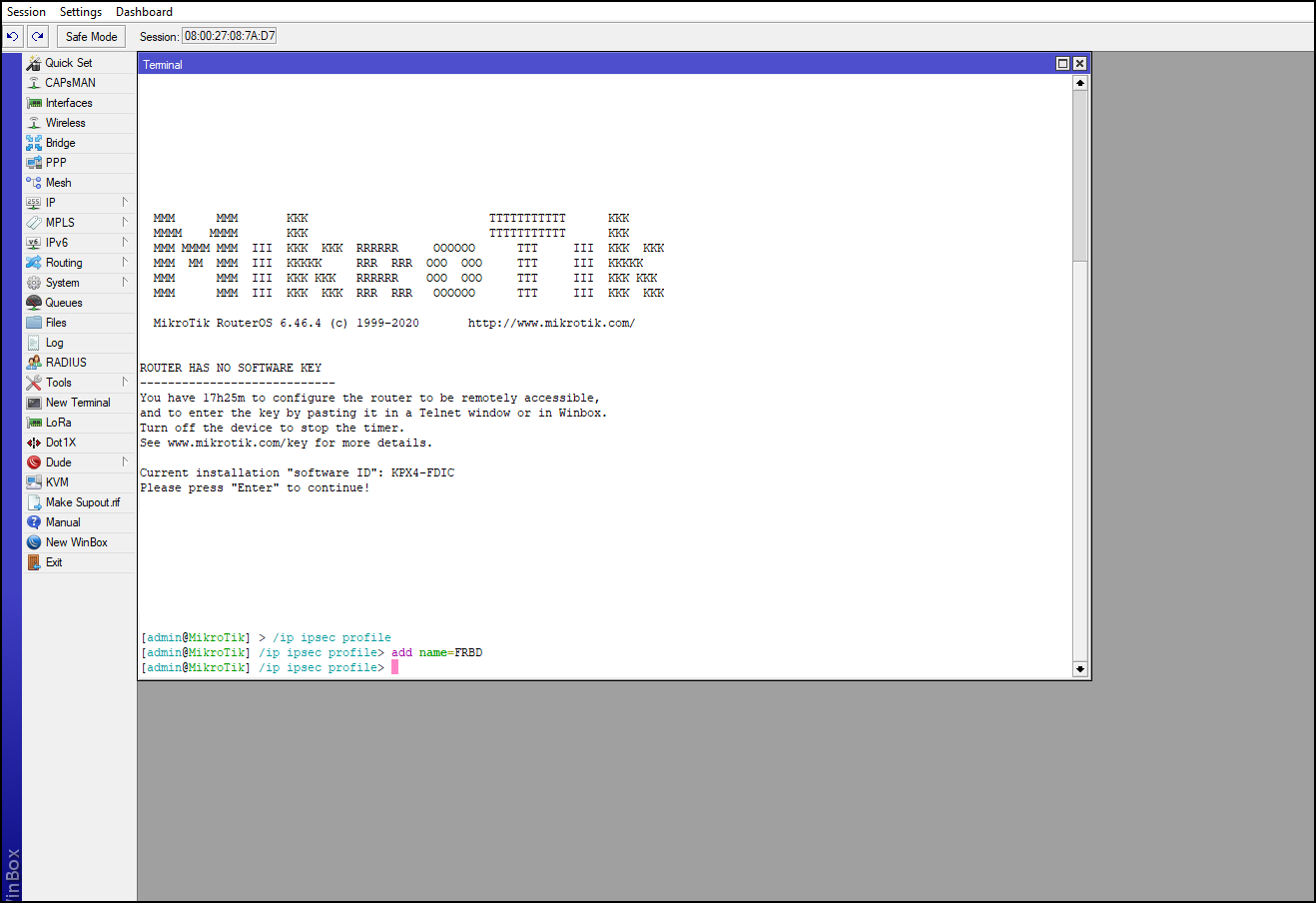This screenshot has height=903, width=1316.
Task: Open Quick Set from the sidebar
Action: (x=67, y=62)
